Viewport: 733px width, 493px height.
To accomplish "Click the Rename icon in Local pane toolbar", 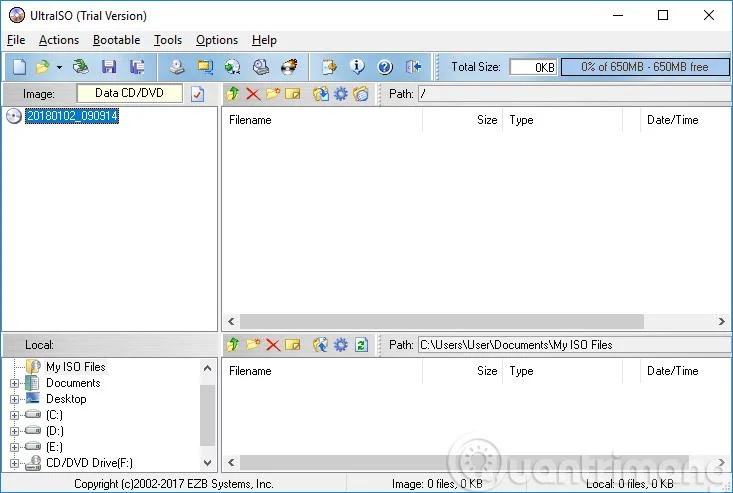I will coord(293,345).
